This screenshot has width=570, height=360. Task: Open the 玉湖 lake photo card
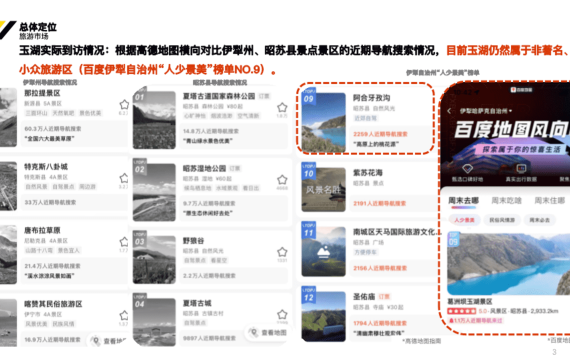tap(509, 264)
